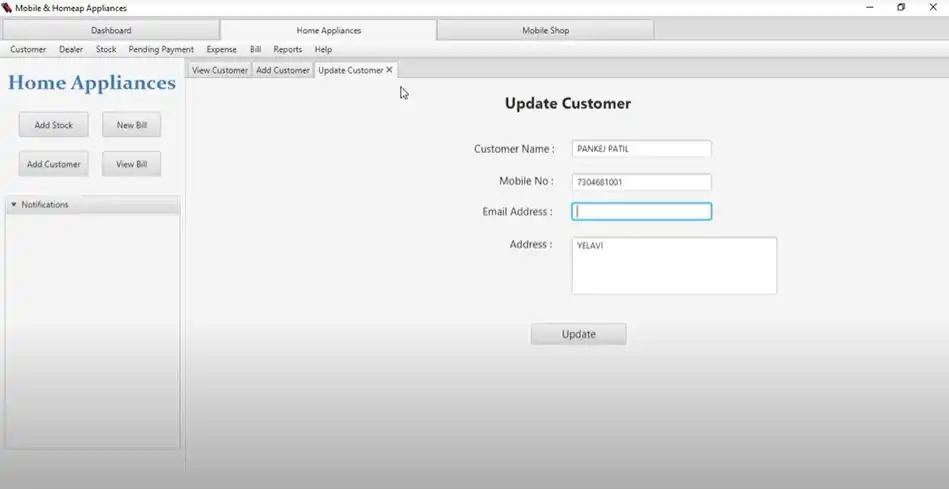Switch to the Mobile Shop tab
The image size is (949, 489).
pos(545,31)
